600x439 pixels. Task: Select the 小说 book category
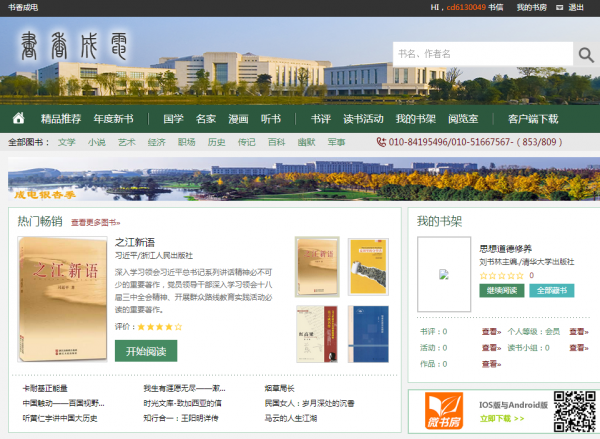(x=96, y=142)
